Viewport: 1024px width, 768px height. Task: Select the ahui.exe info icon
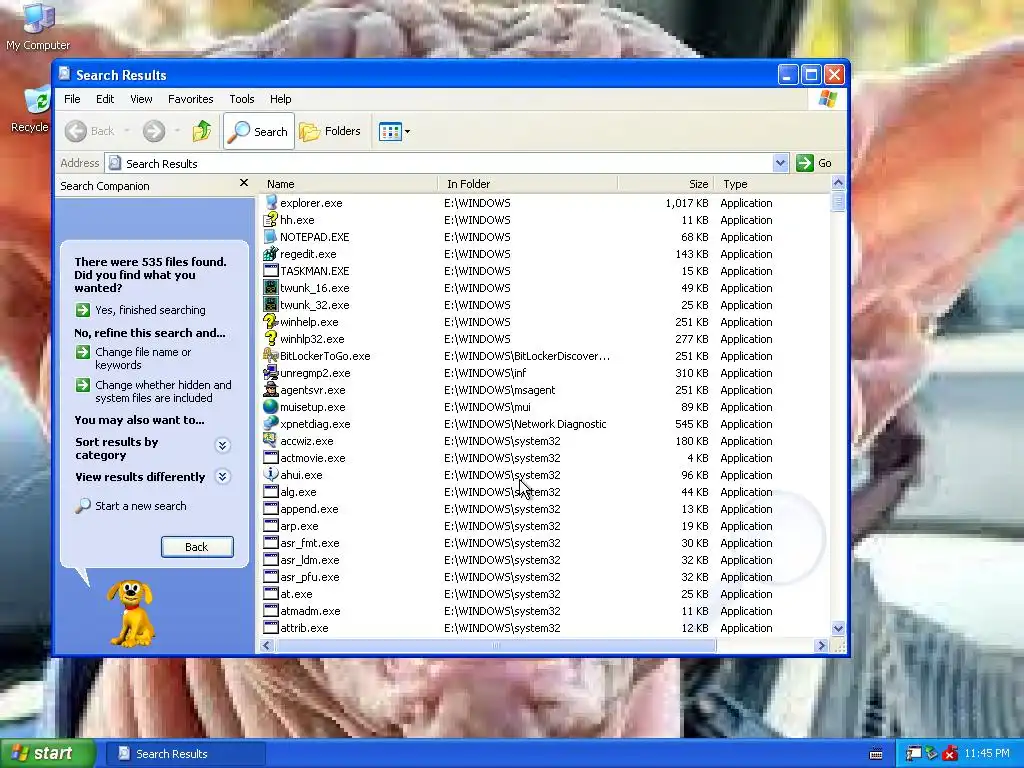[270, 475]
